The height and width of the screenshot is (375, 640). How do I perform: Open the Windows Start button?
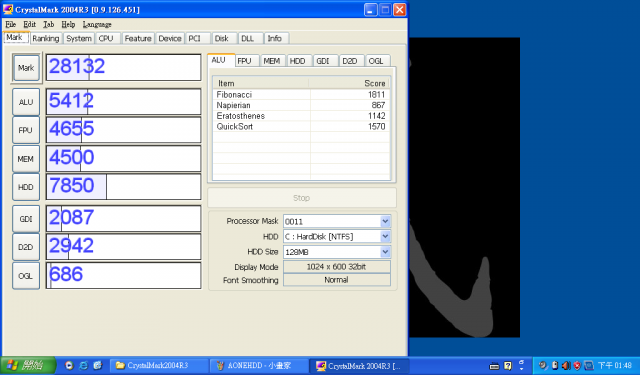pyautogui.click(x=28, y=365)
